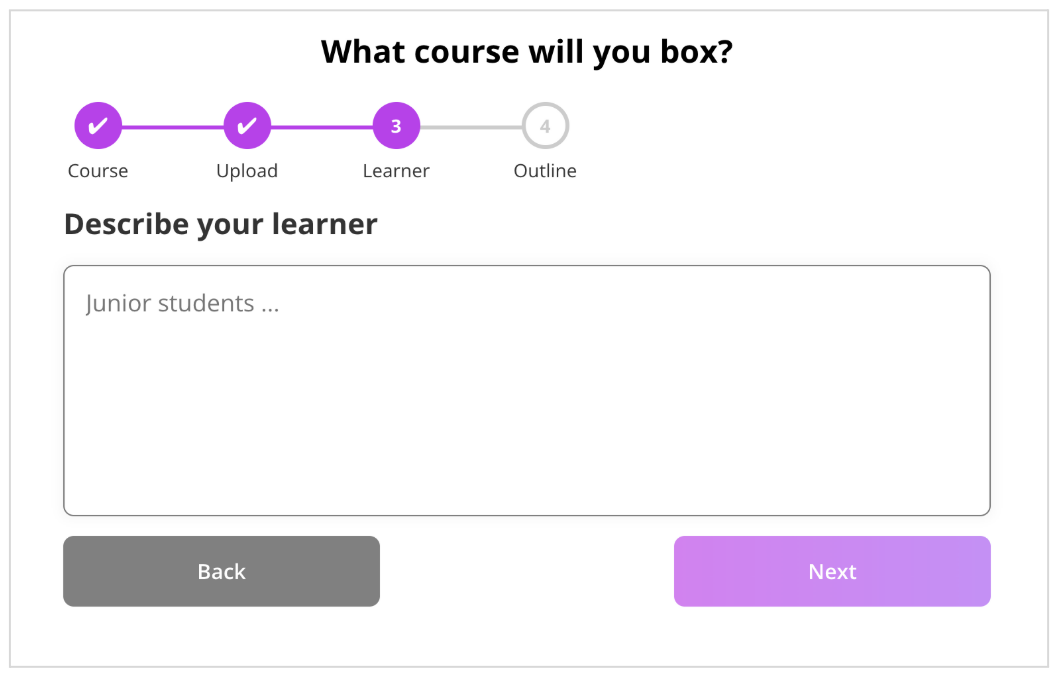This screenshot has width=1064, height=676.
Task: Open the Course step label
Action: tap(98, 170)
